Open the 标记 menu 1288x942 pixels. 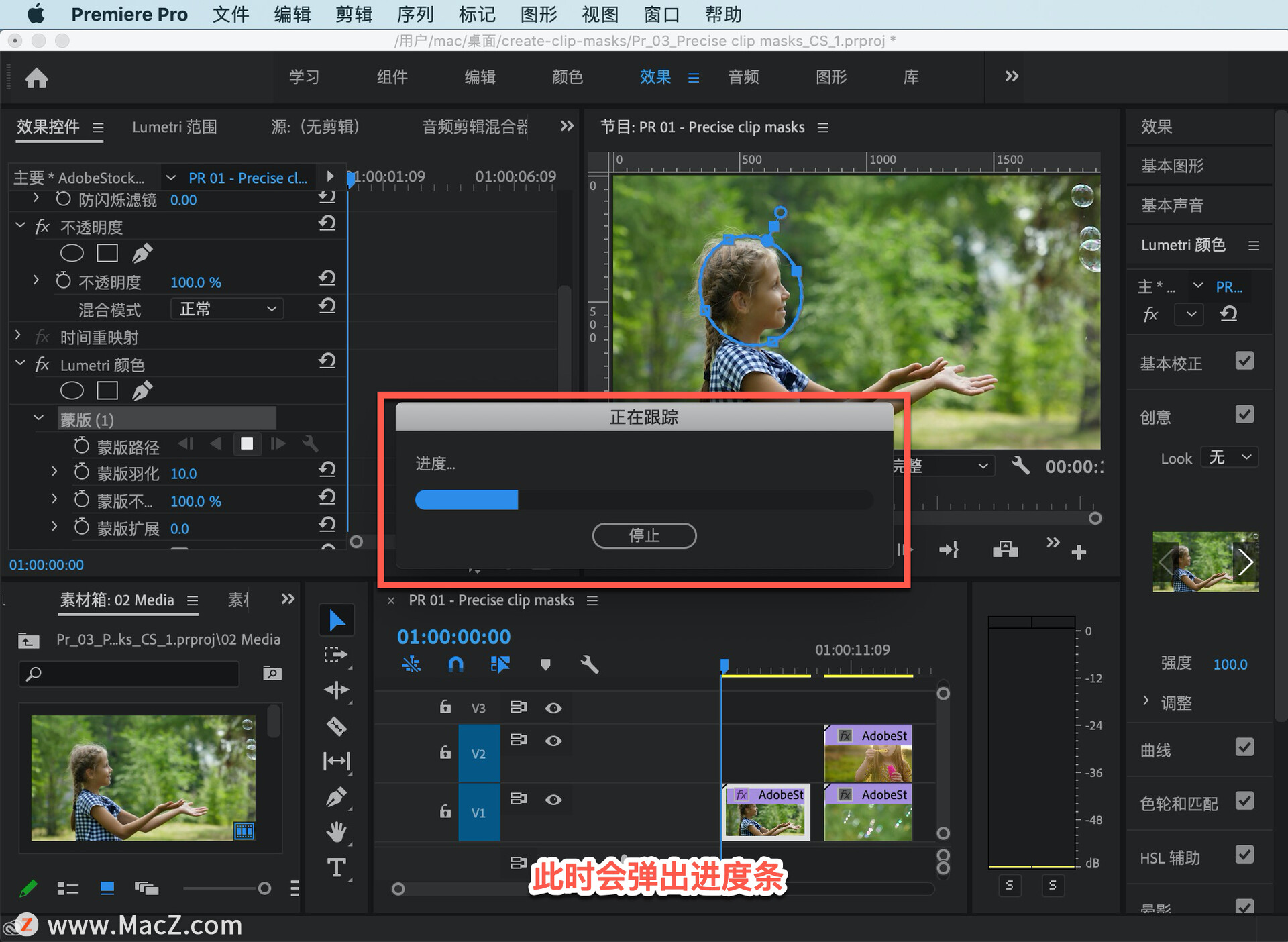click(477, 14)
